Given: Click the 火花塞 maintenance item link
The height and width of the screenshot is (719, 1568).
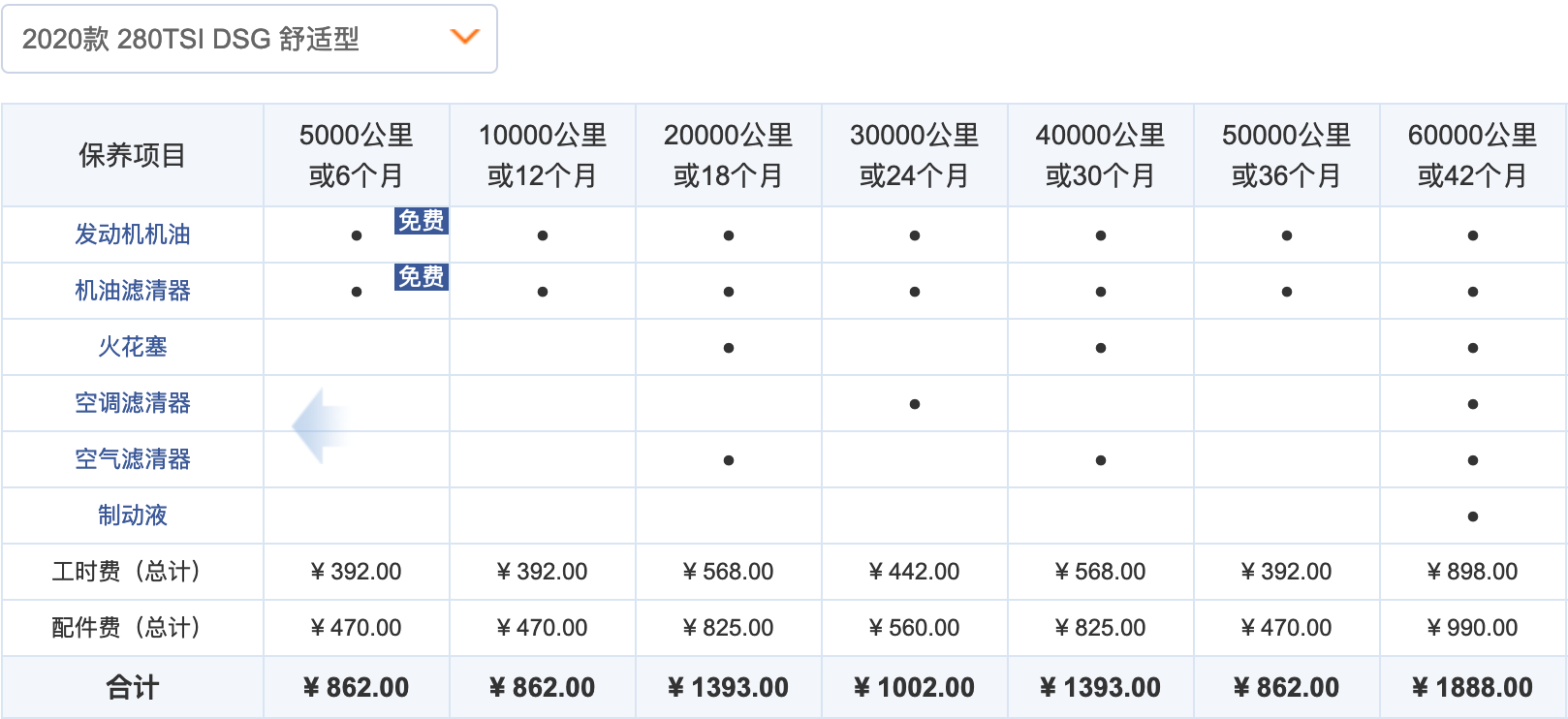Looking at the screenshot, I should (x=133, y=347).
